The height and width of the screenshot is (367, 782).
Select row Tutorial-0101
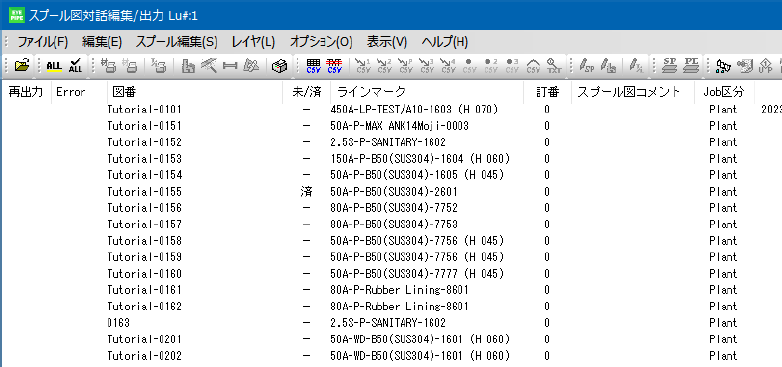[x=391, y=109]
